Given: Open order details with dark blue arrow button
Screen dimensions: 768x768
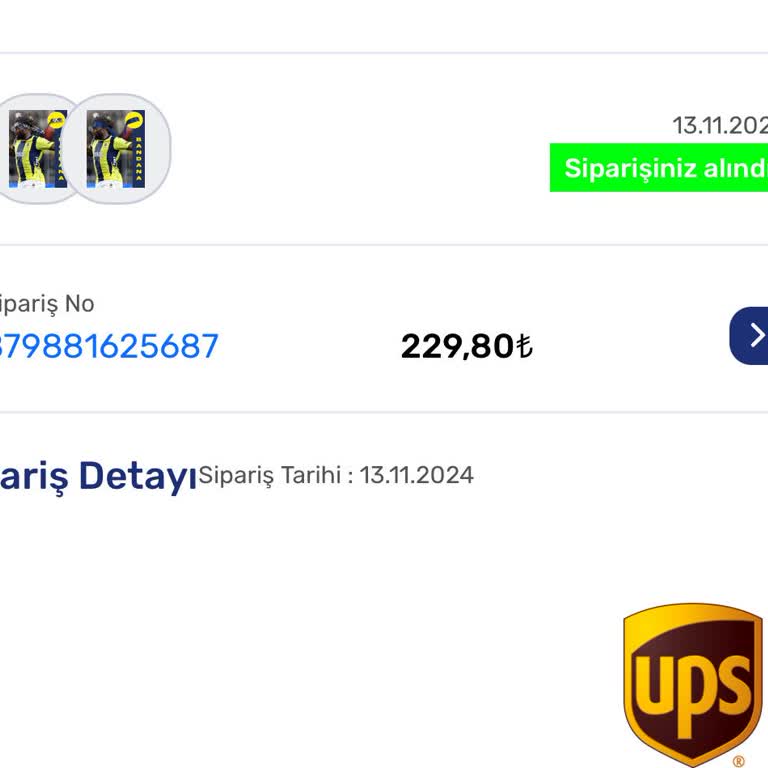Looking at the screenshot, I should click(x=752, y=335).
